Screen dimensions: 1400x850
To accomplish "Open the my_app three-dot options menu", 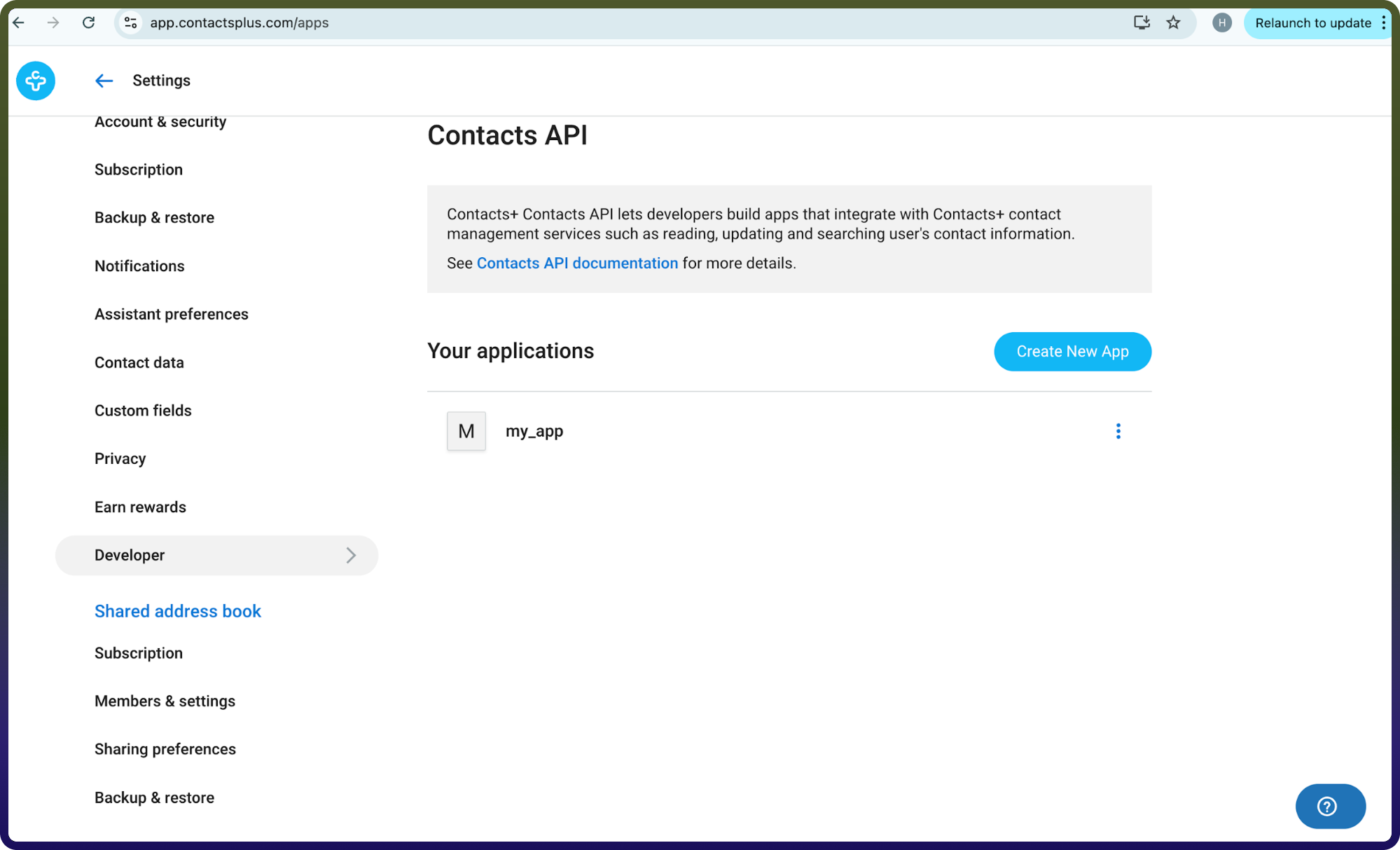I will (1118, 431).
